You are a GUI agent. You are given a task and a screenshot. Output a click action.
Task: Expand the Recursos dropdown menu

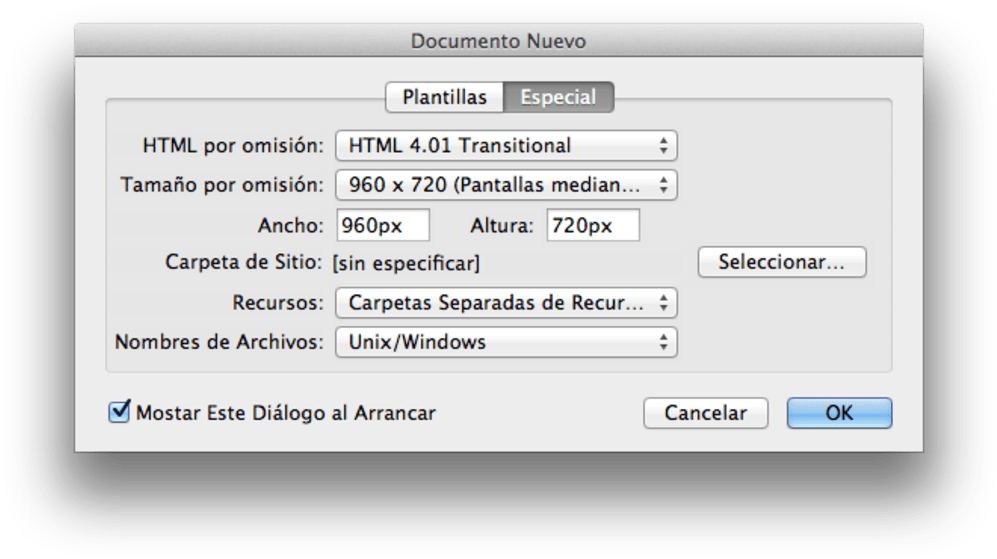click(x=506, y=303)
